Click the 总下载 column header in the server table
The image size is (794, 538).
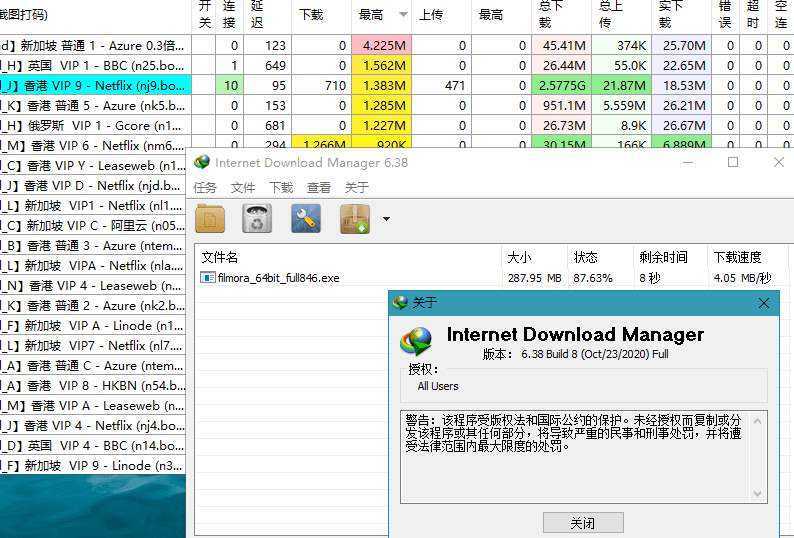coord(561,15)
